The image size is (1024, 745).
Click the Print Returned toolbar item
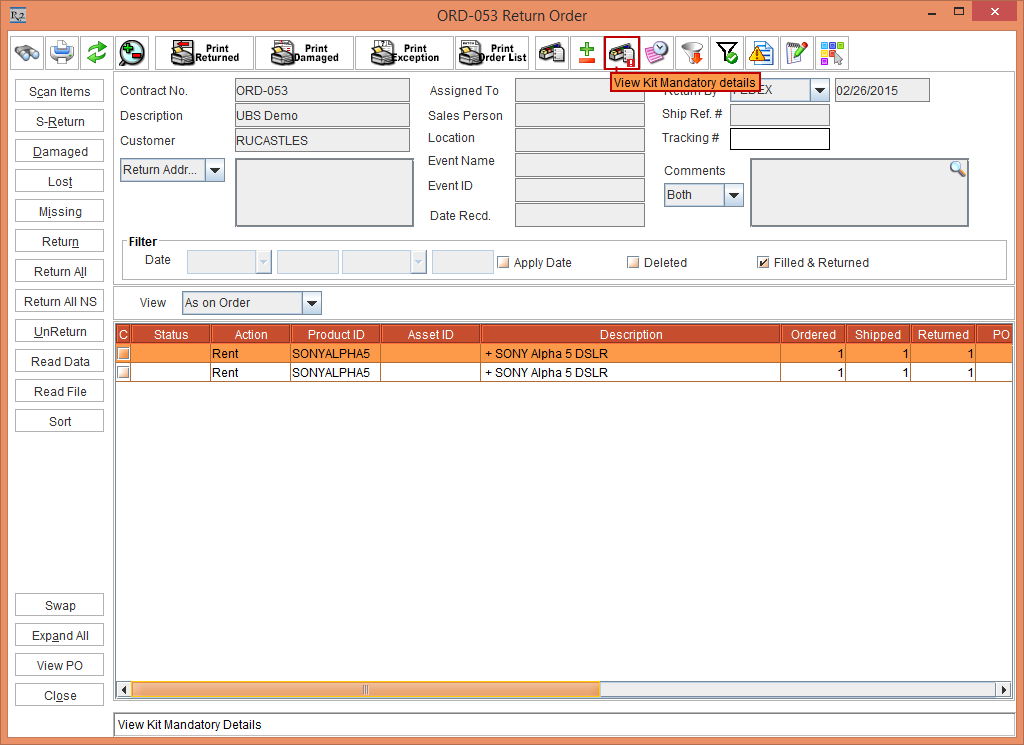click(x=203, y=52)
